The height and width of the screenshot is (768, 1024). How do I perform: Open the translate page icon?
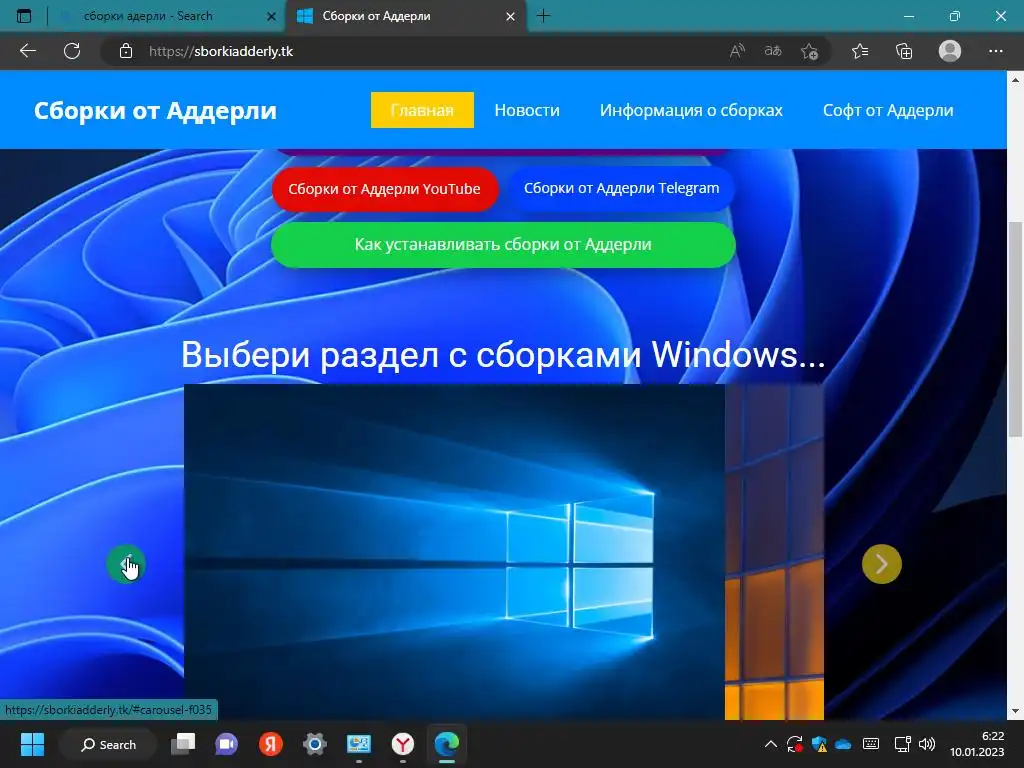pyautogui.click(x=773, y=51)
